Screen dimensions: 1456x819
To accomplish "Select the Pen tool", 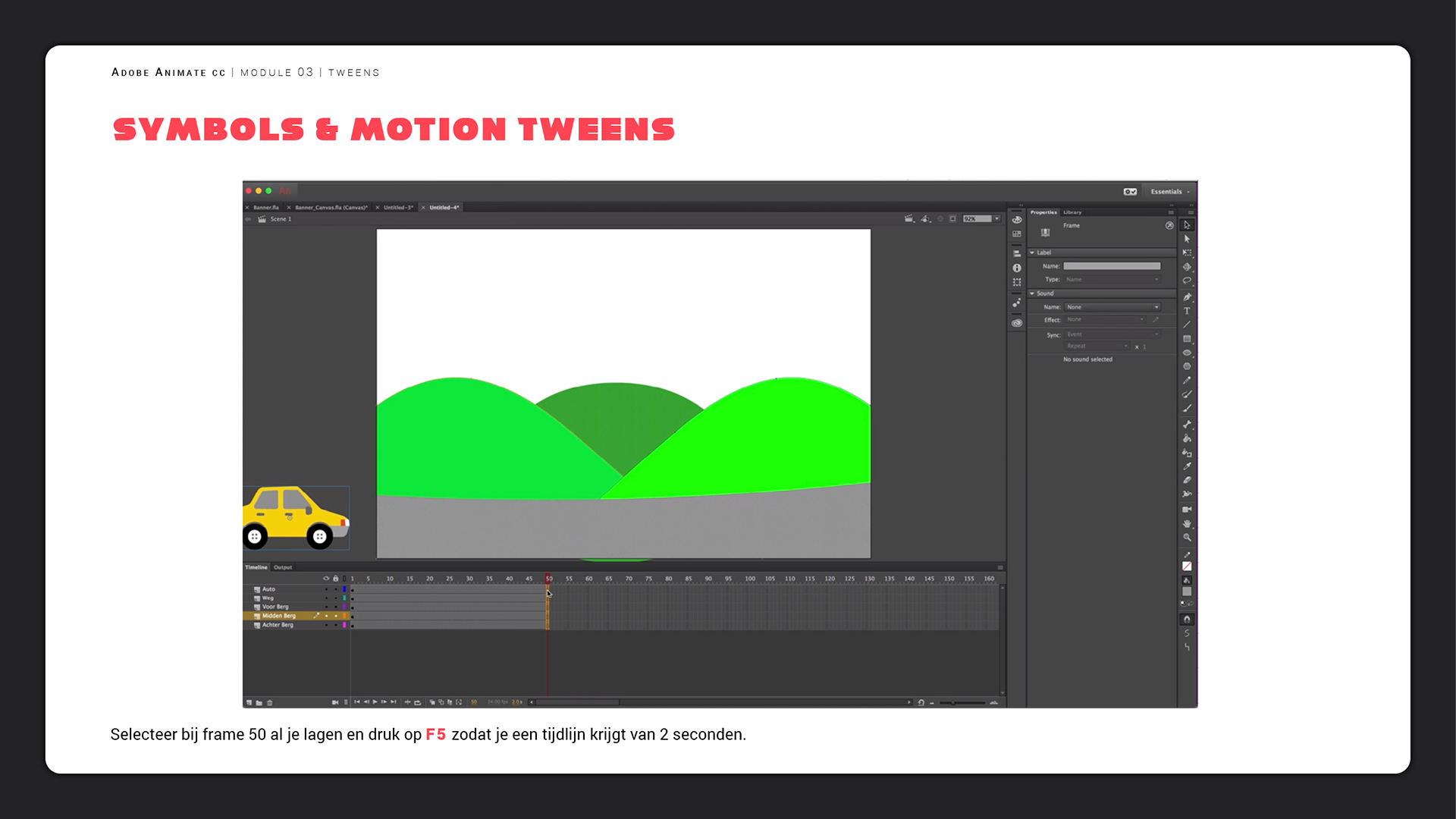I will tap(1187, 297).
